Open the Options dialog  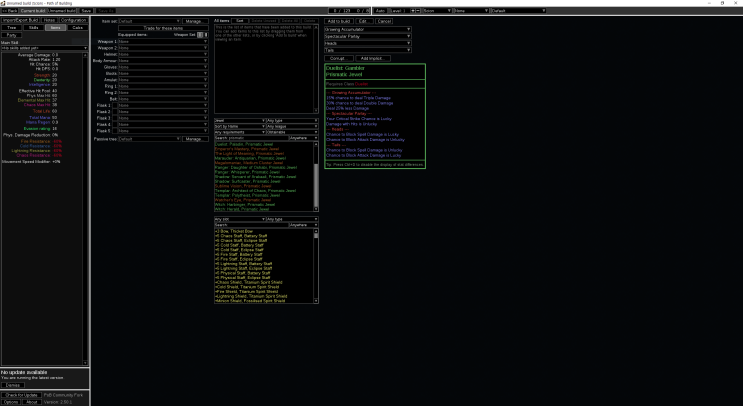tap(11, 402)
